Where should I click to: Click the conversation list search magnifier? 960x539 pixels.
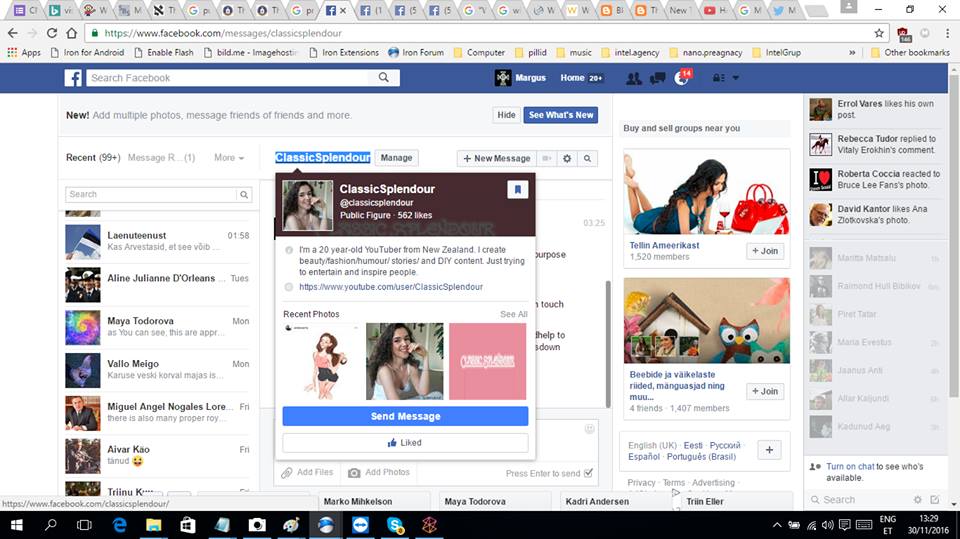pos(244,195)
